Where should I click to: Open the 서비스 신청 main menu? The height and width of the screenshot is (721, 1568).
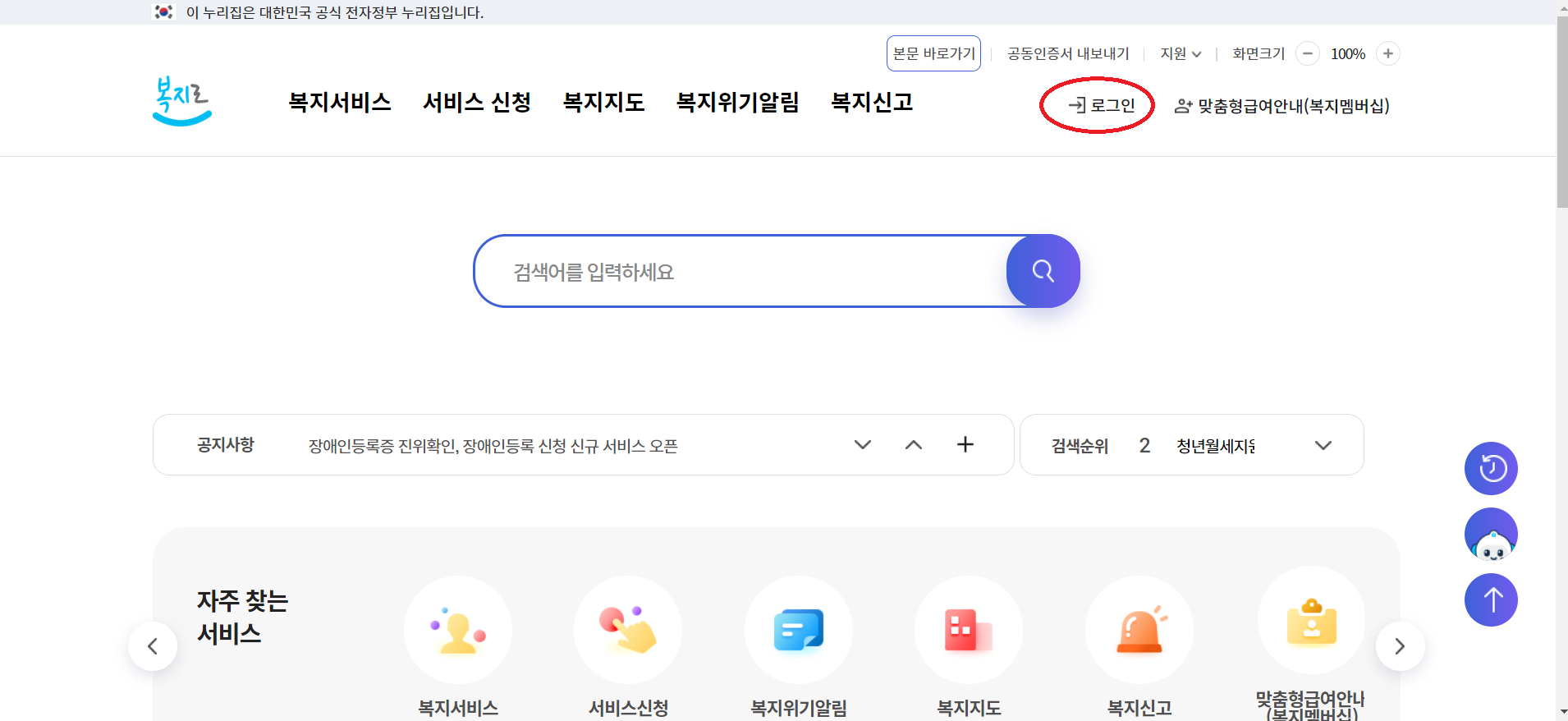[x=477, y=102]
